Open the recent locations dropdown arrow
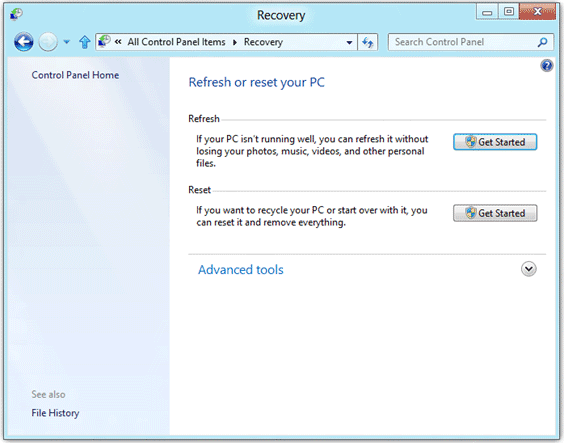564x443 pixels. coord(67,42)
